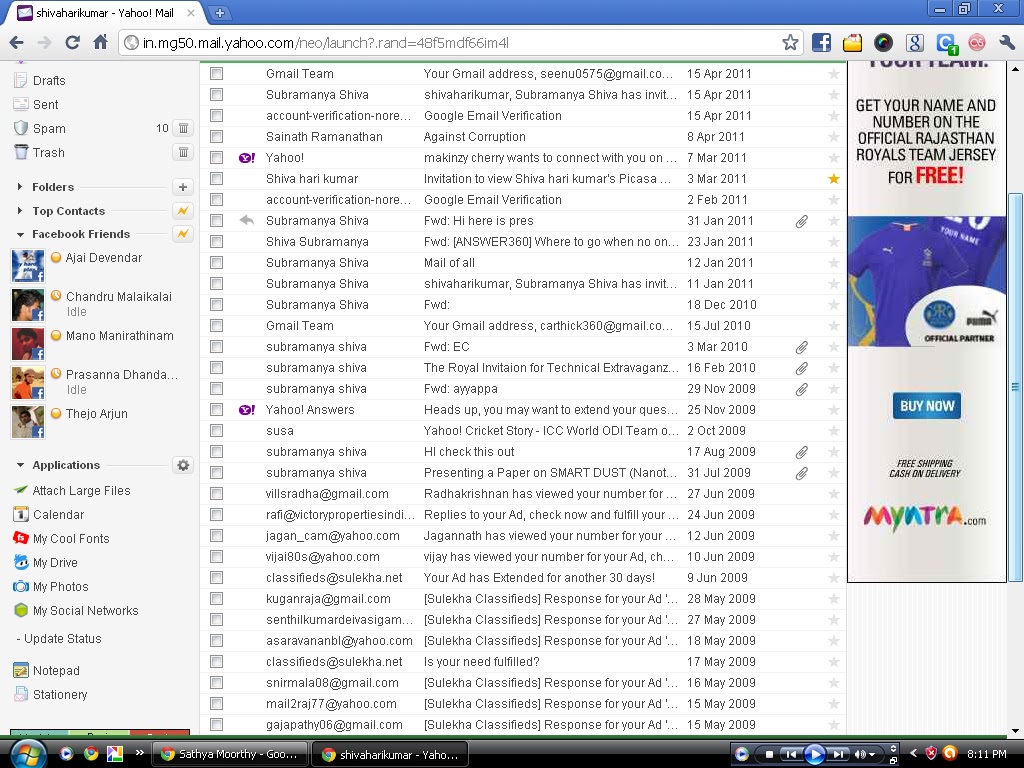Click the Google extension icon in Chrome toolbar
Viewport: 1024px width, 768px height.
tap(915, 43)
